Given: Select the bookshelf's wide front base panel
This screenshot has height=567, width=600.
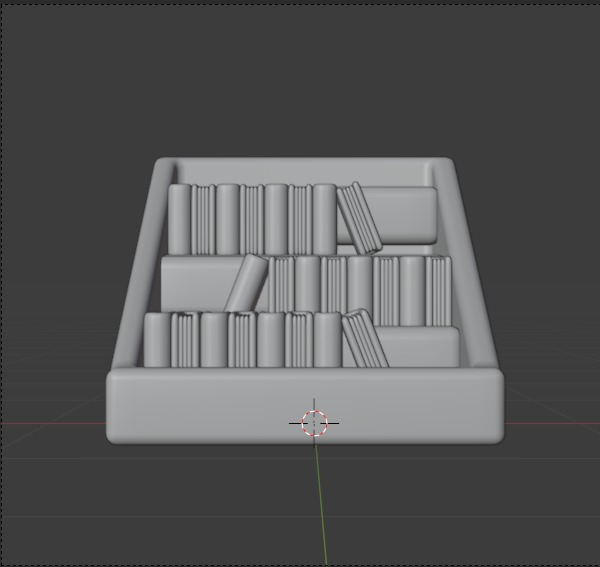Looking at the screenshot, I should point(305,406).
